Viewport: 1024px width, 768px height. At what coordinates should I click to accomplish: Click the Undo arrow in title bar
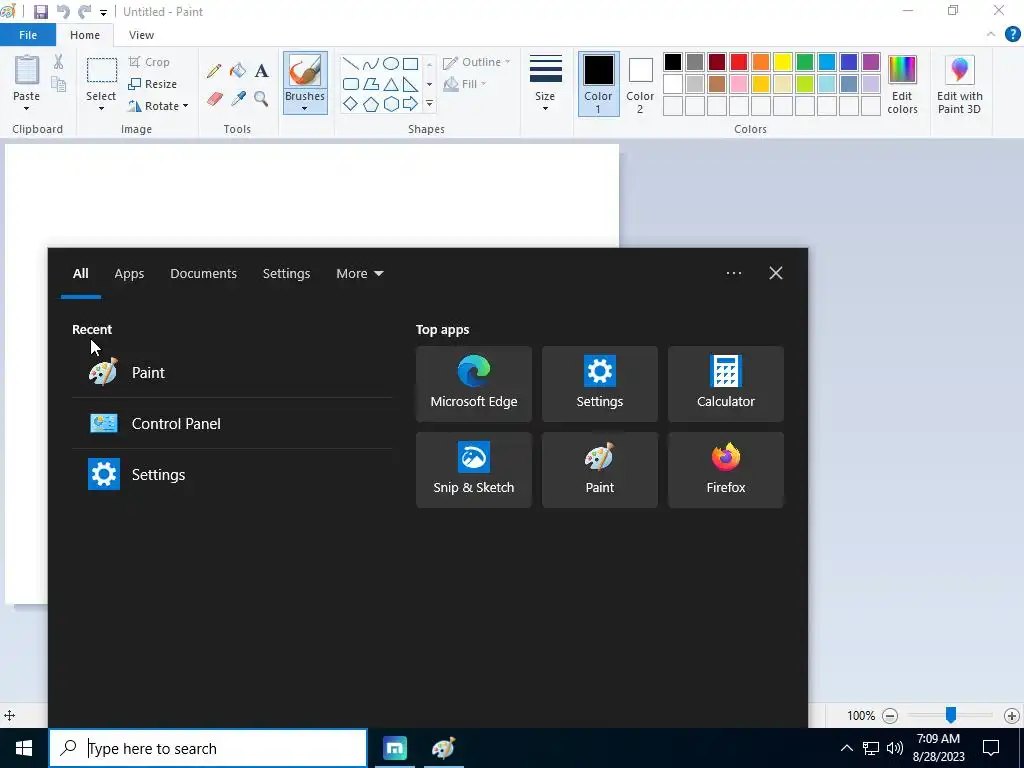(x=63, y=12)
